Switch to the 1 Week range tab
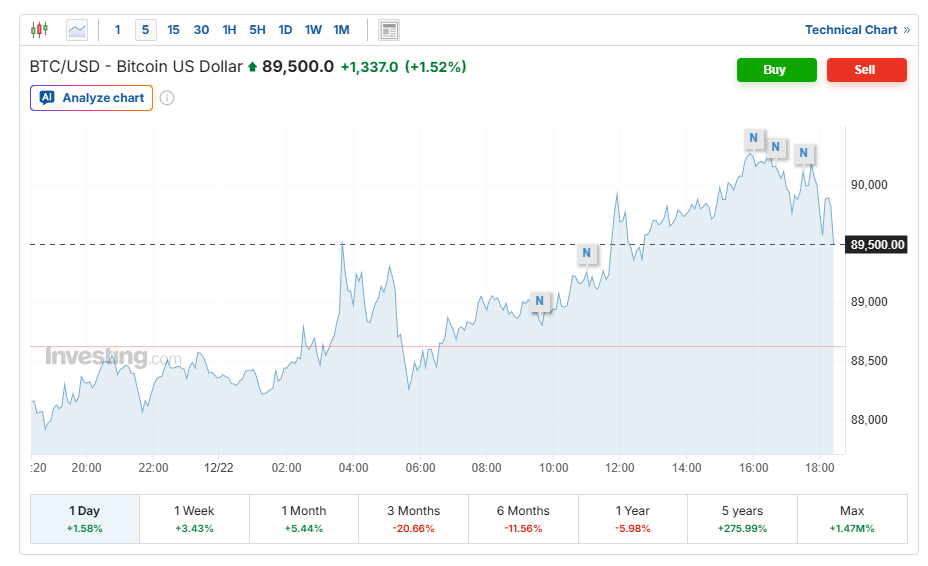928x566 pixels. tap(194, 518)
